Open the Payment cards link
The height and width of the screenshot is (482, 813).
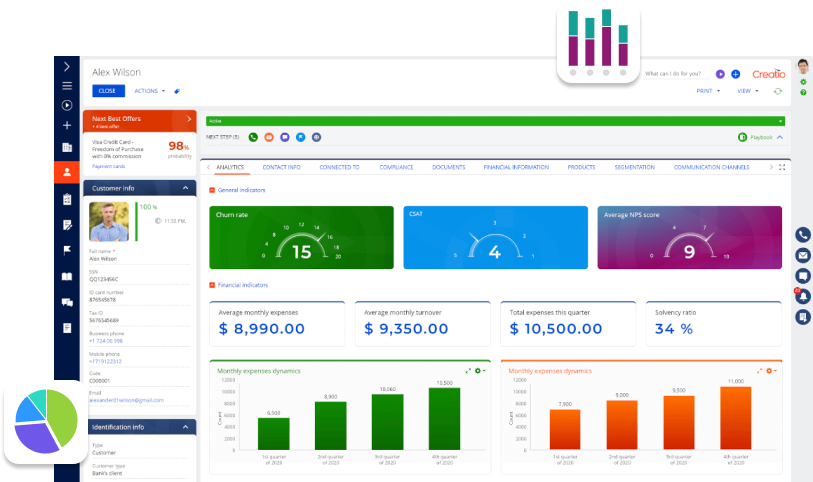pyautogui.click(x=108, y=166)
